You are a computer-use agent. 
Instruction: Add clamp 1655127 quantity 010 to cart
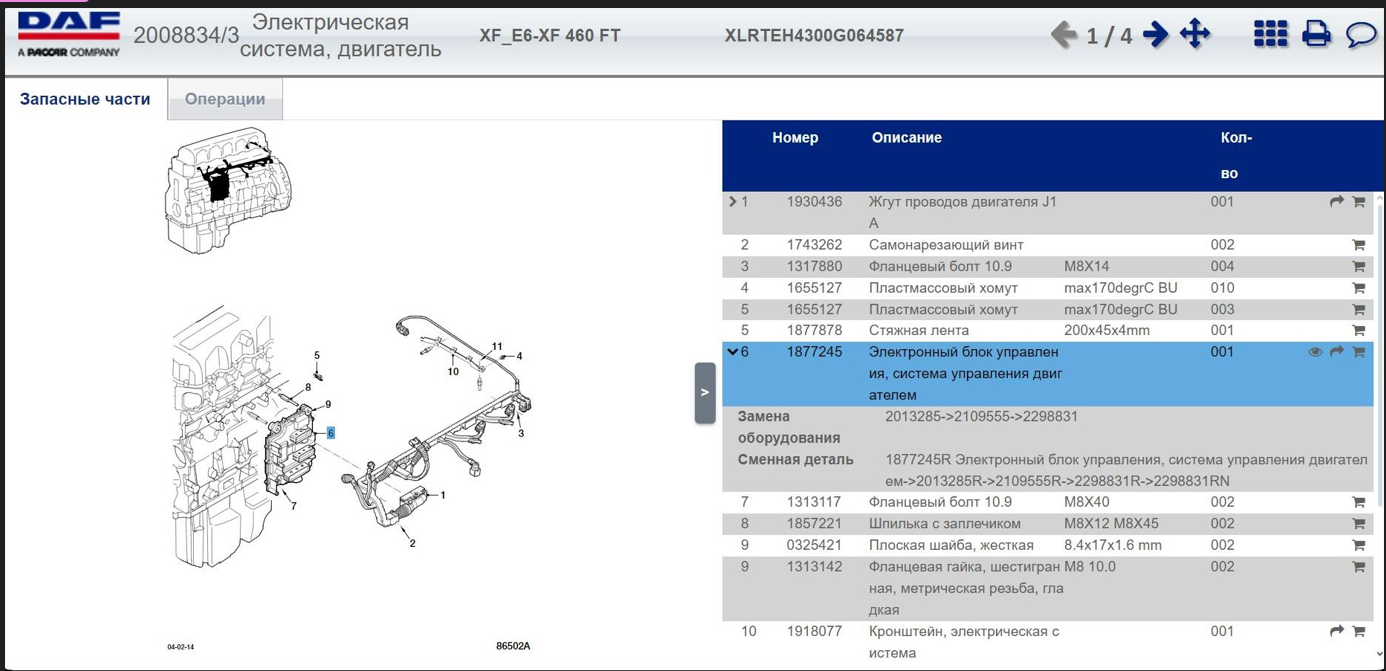[x=1358, y=288]
